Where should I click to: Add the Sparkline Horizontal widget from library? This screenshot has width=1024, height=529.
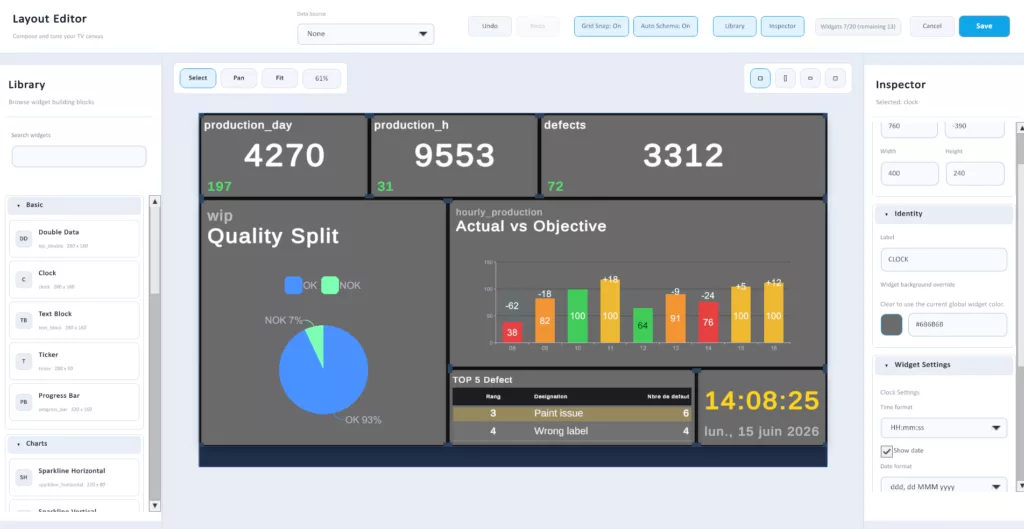pos(74,477)
